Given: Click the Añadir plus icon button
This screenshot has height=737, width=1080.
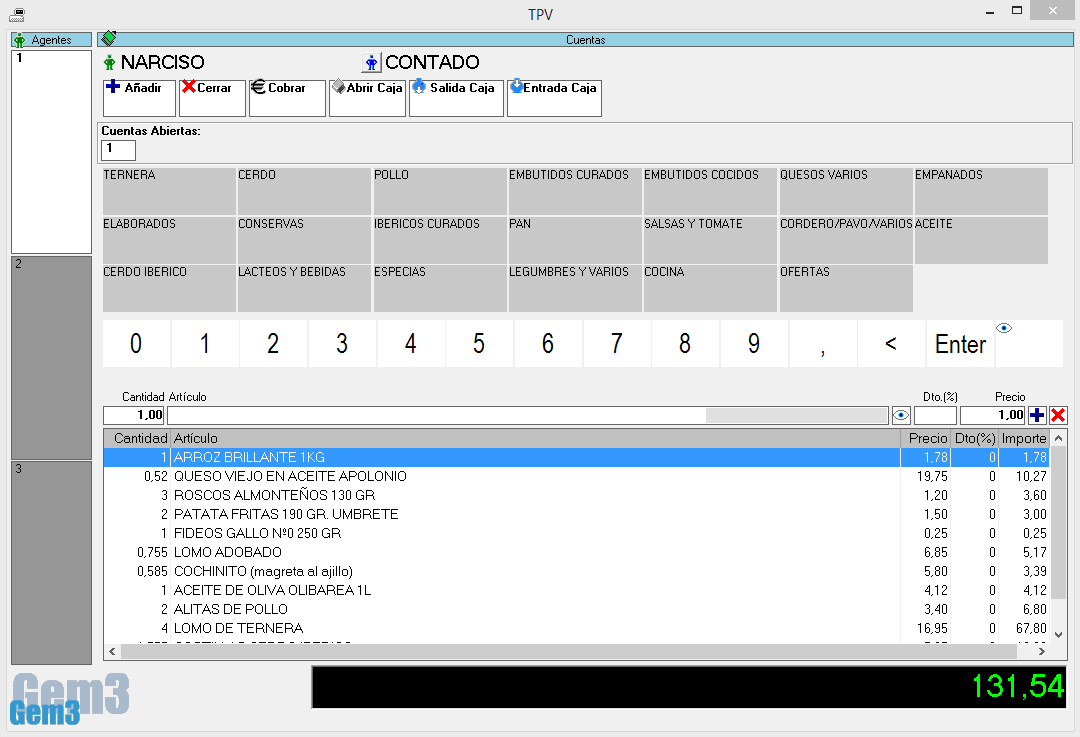Looking at the screenshot, I should click(139, 98).
